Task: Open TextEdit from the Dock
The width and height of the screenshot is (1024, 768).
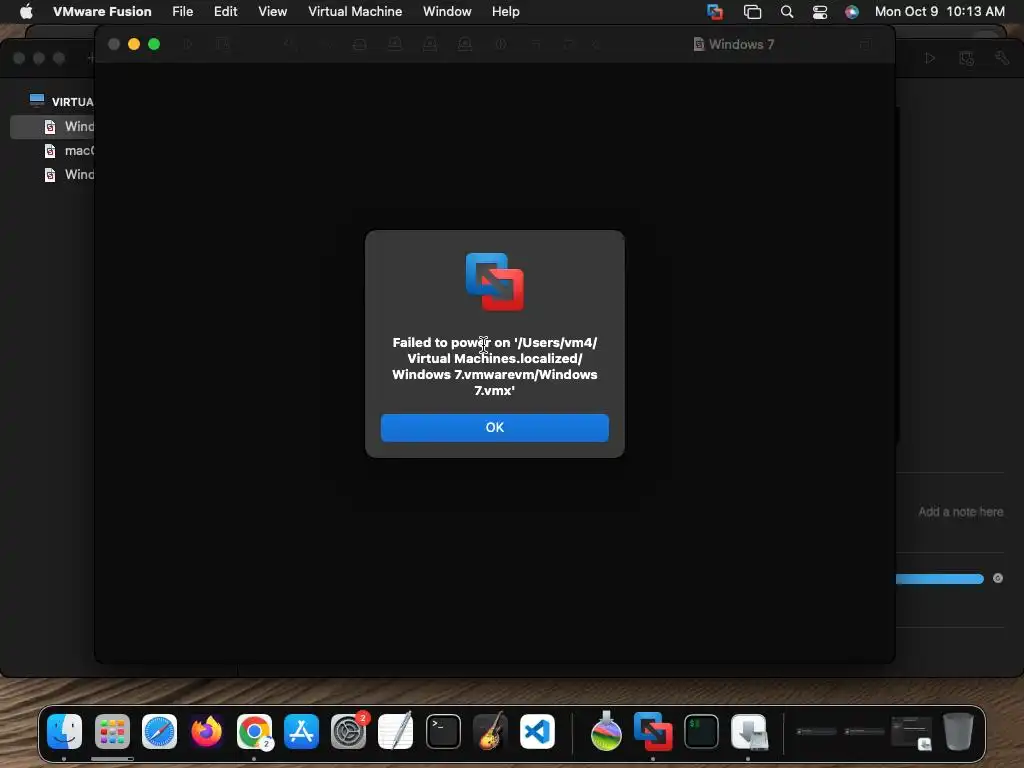Action: (x=396, y=731)
